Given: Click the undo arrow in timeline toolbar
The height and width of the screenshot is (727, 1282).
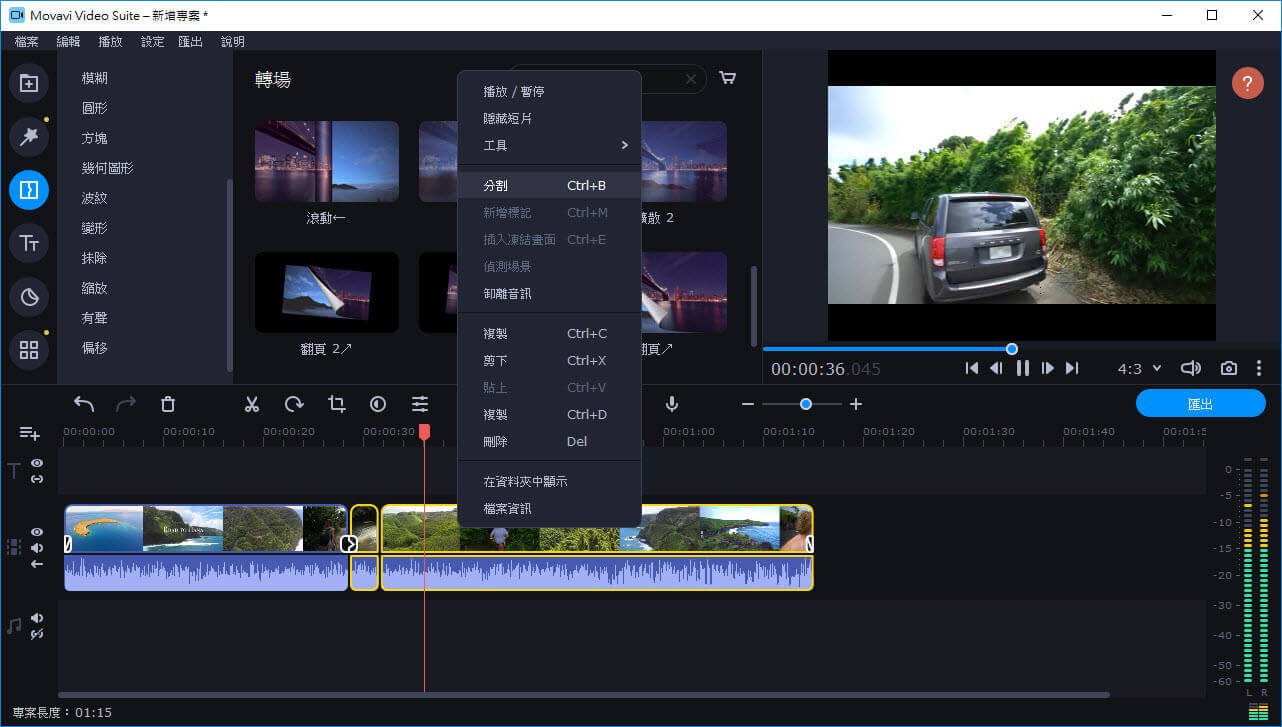Looking at the screenshot, I should pyautogui.click(x=84, y=404).
